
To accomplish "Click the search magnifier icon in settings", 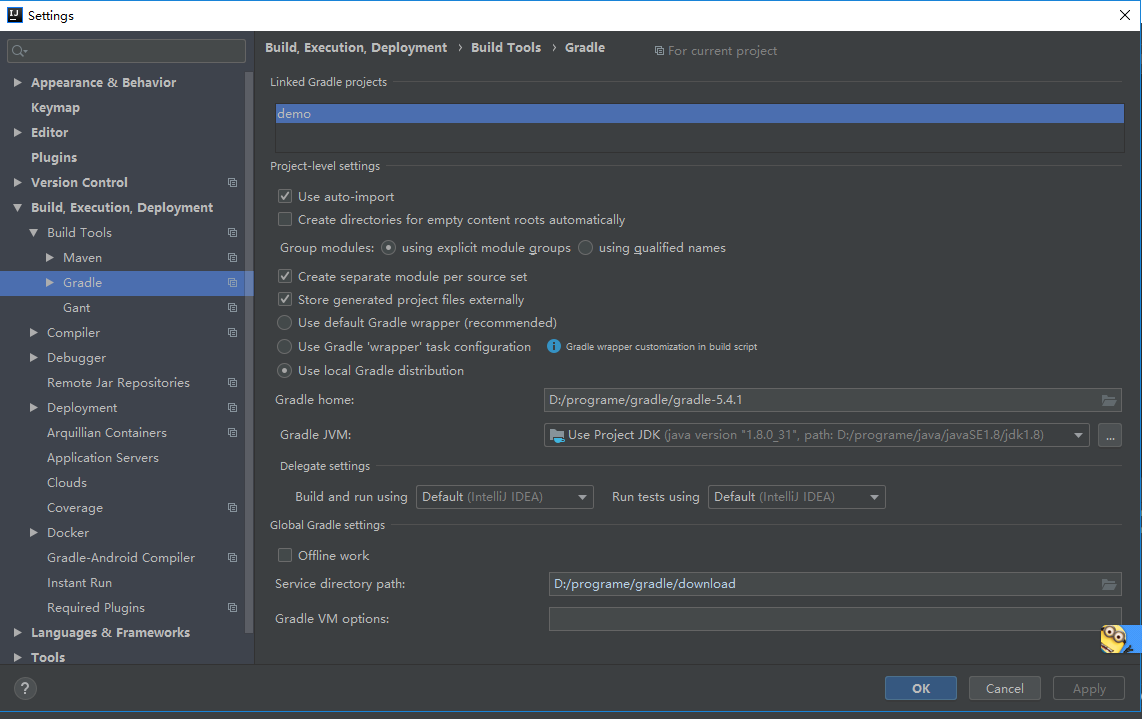I will click(19, 51).
